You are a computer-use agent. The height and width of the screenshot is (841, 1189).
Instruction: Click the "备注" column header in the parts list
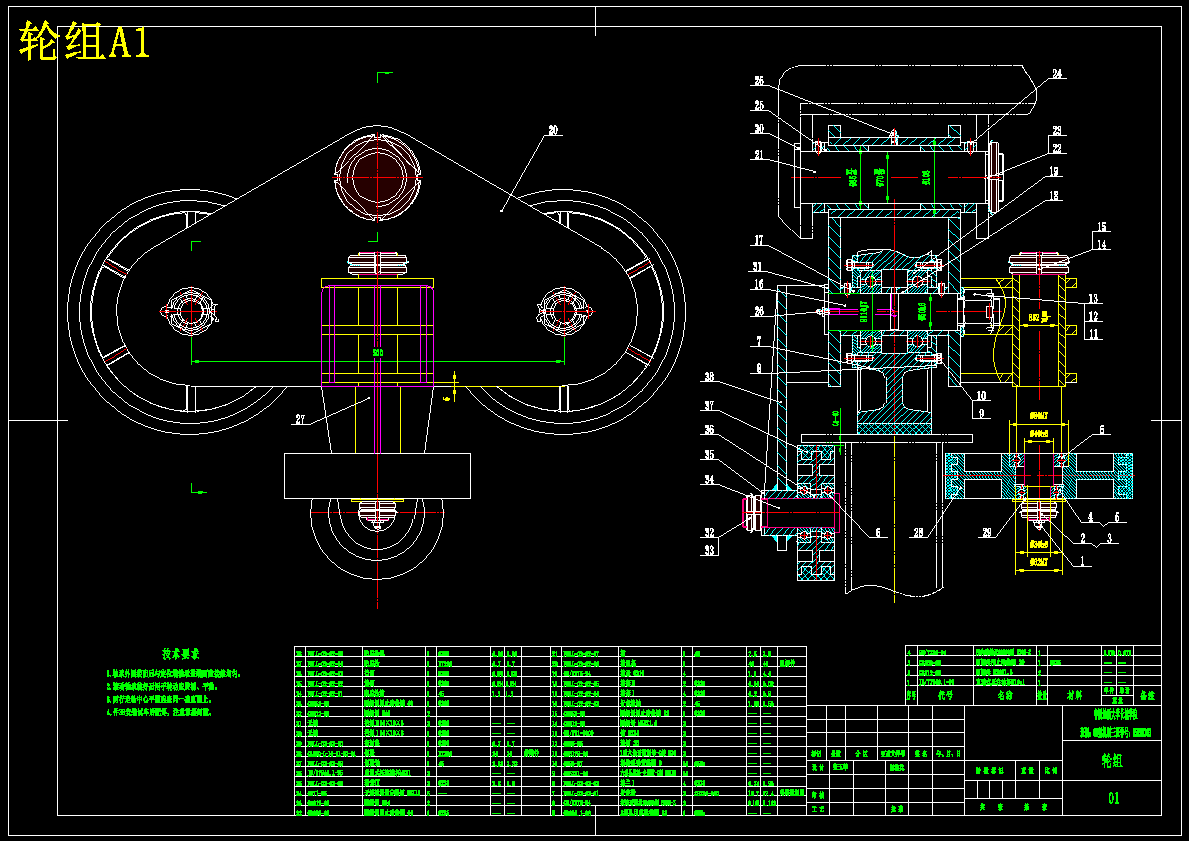1147,695
